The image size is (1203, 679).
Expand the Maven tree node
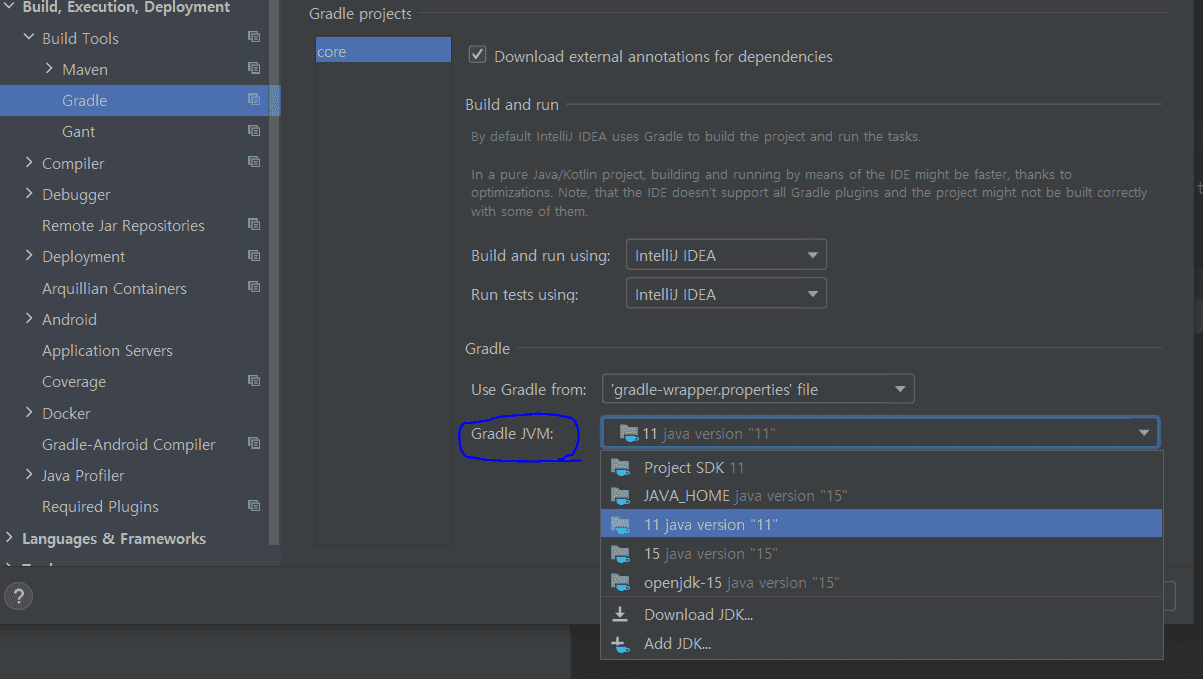pyautogui.click(x=50, y=69)
